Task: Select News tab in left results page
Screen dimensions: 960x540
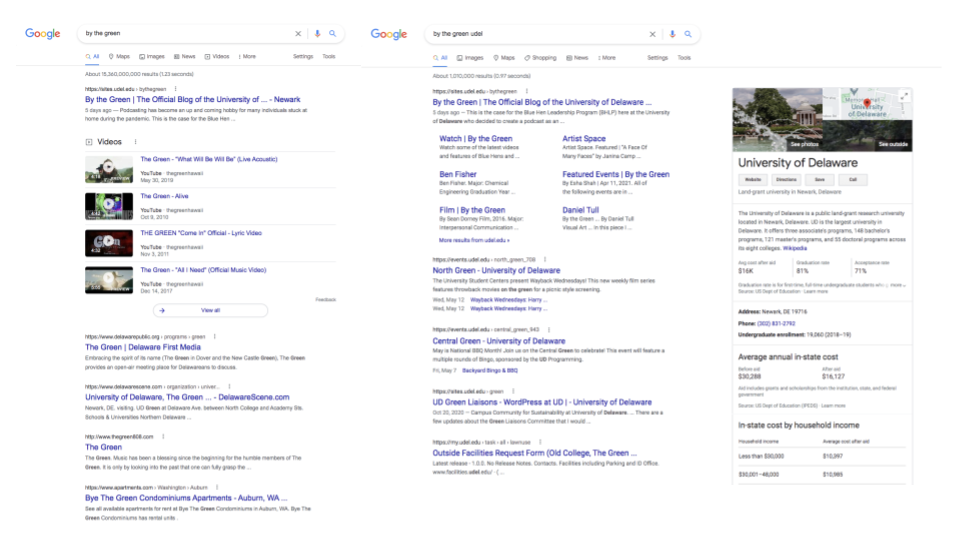Action: tap(184, 56)
